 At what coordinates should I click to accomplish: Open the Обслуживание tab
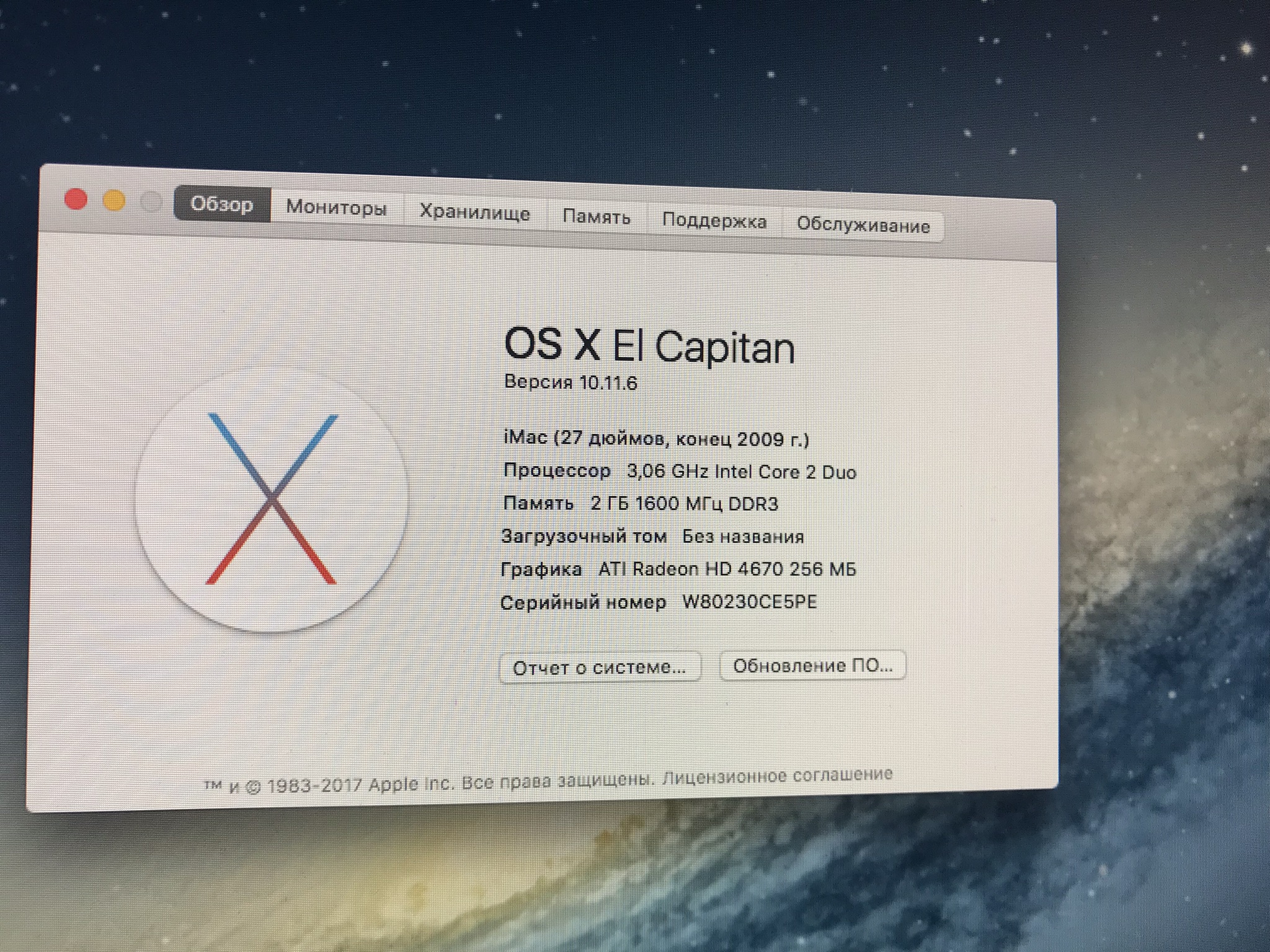863,226
